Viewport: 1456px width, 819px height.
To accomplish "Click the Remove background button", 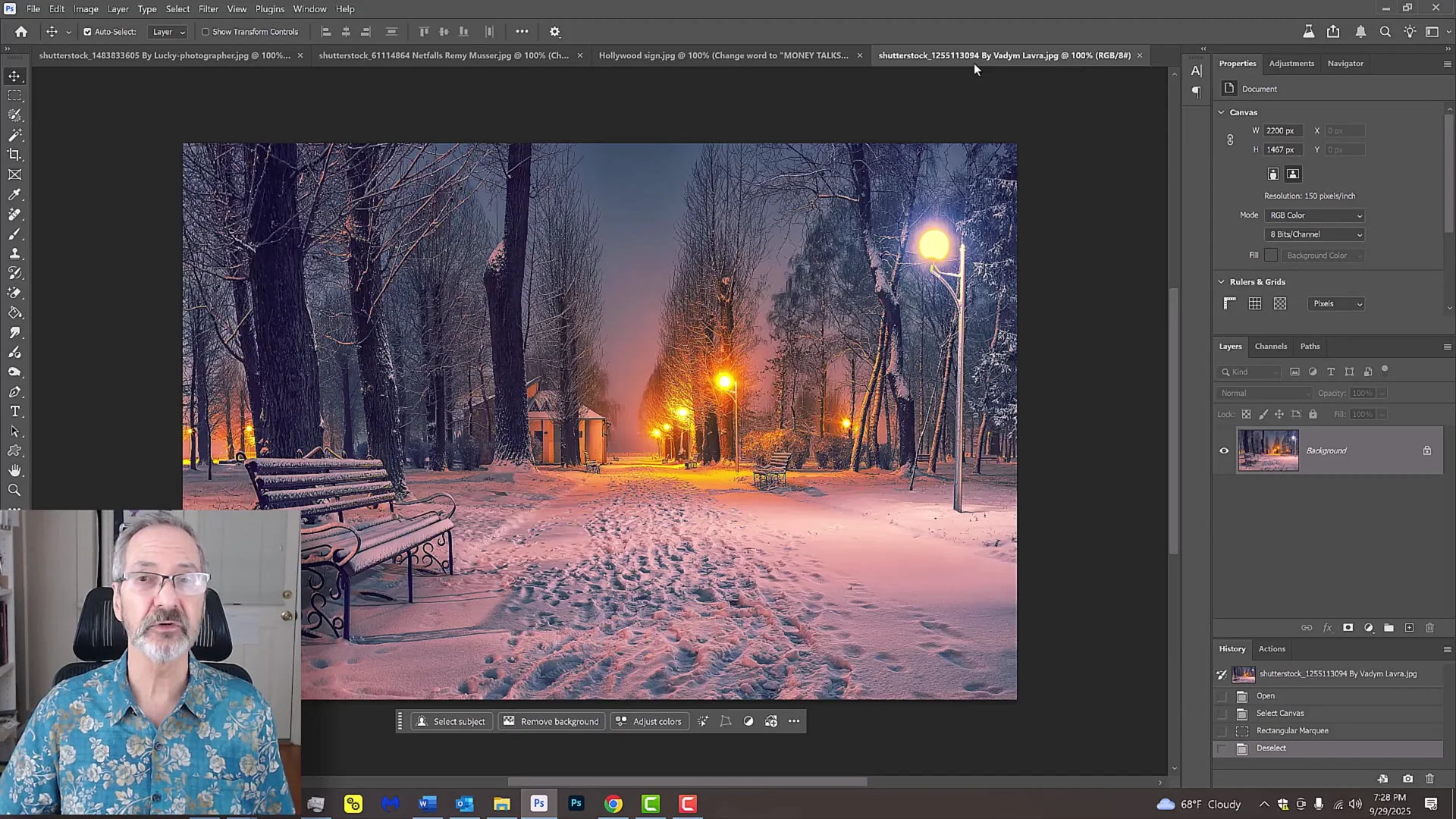I will point(551,721).
